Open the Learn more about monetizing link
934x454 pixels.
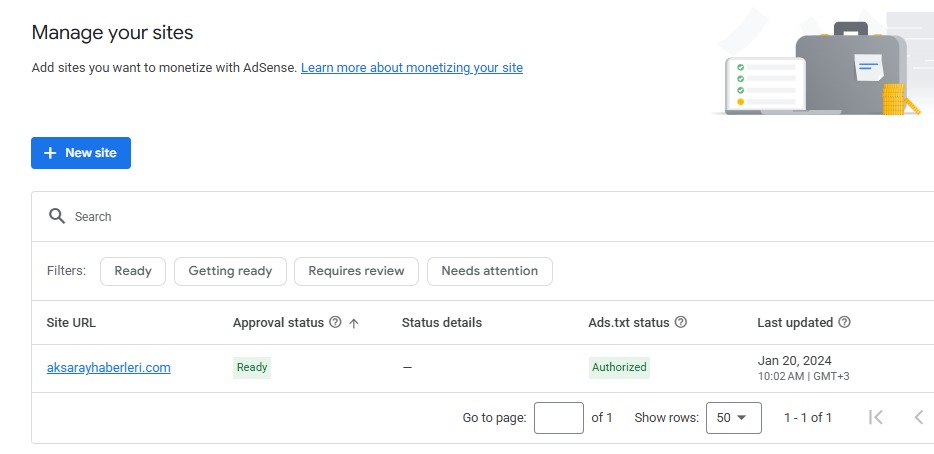tap(411, 68)
